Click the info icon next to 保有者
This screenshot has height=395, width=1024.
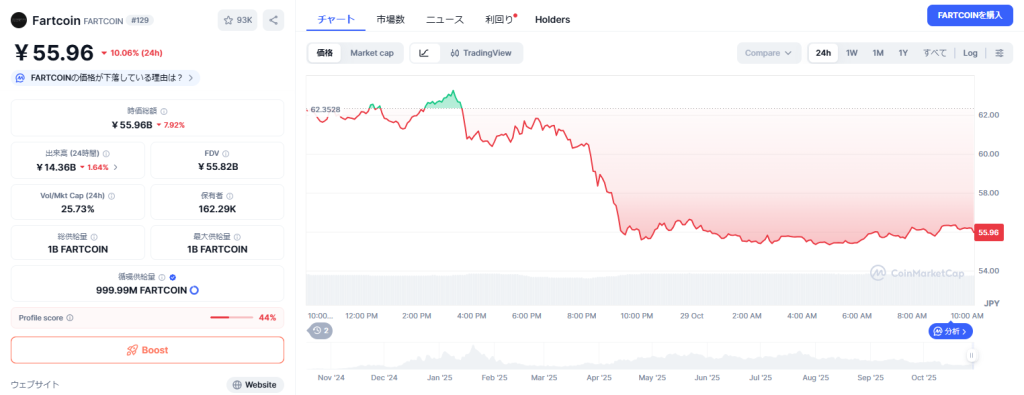pos(230,196)
